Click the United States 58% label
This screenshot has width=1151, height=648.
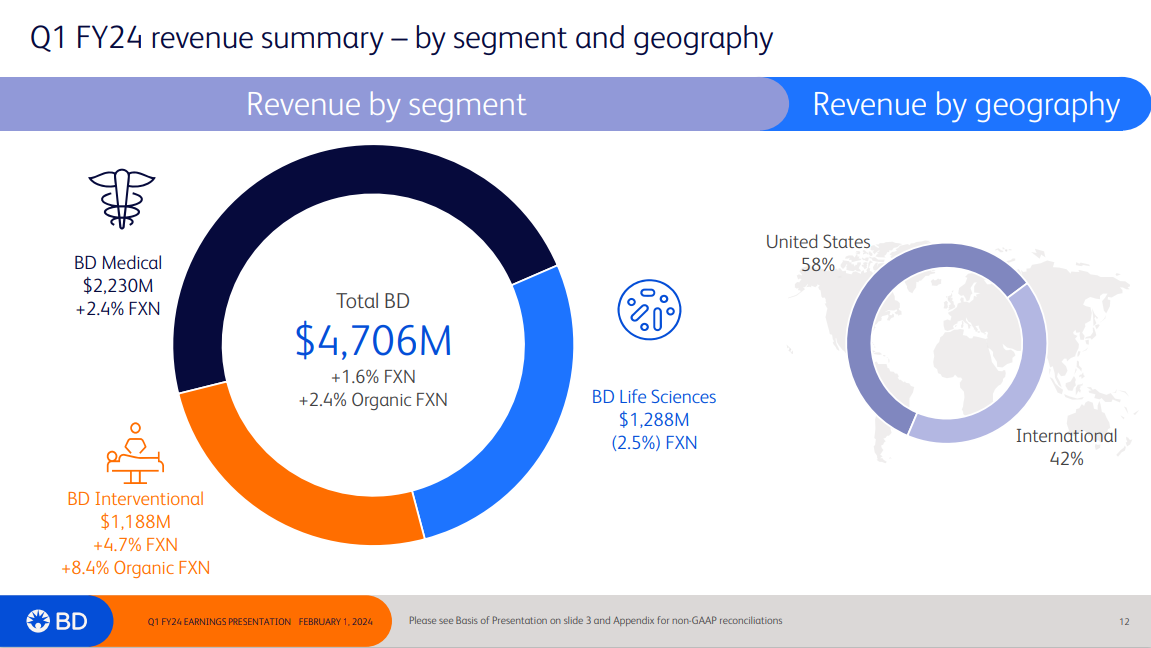(x=818, y=264)
